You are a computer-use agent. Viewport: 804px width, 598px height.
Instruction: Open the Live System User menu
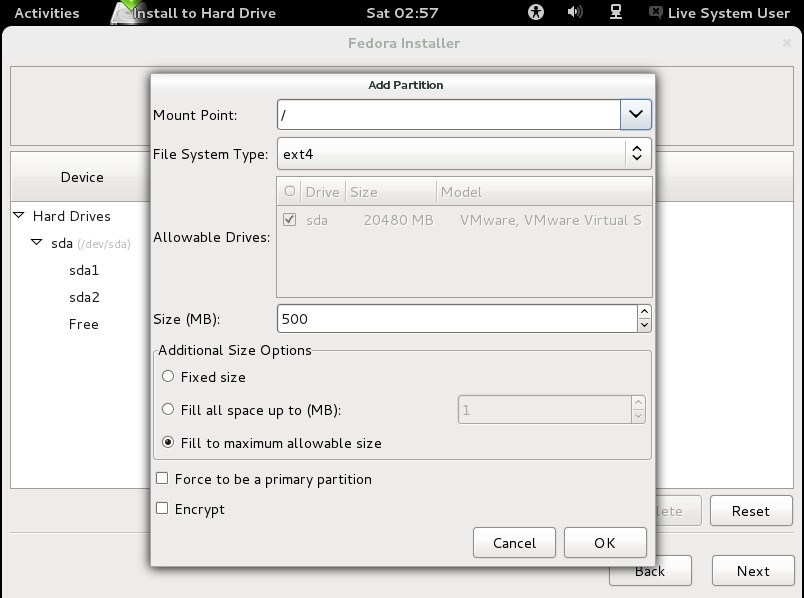click(x=728, y=13)
